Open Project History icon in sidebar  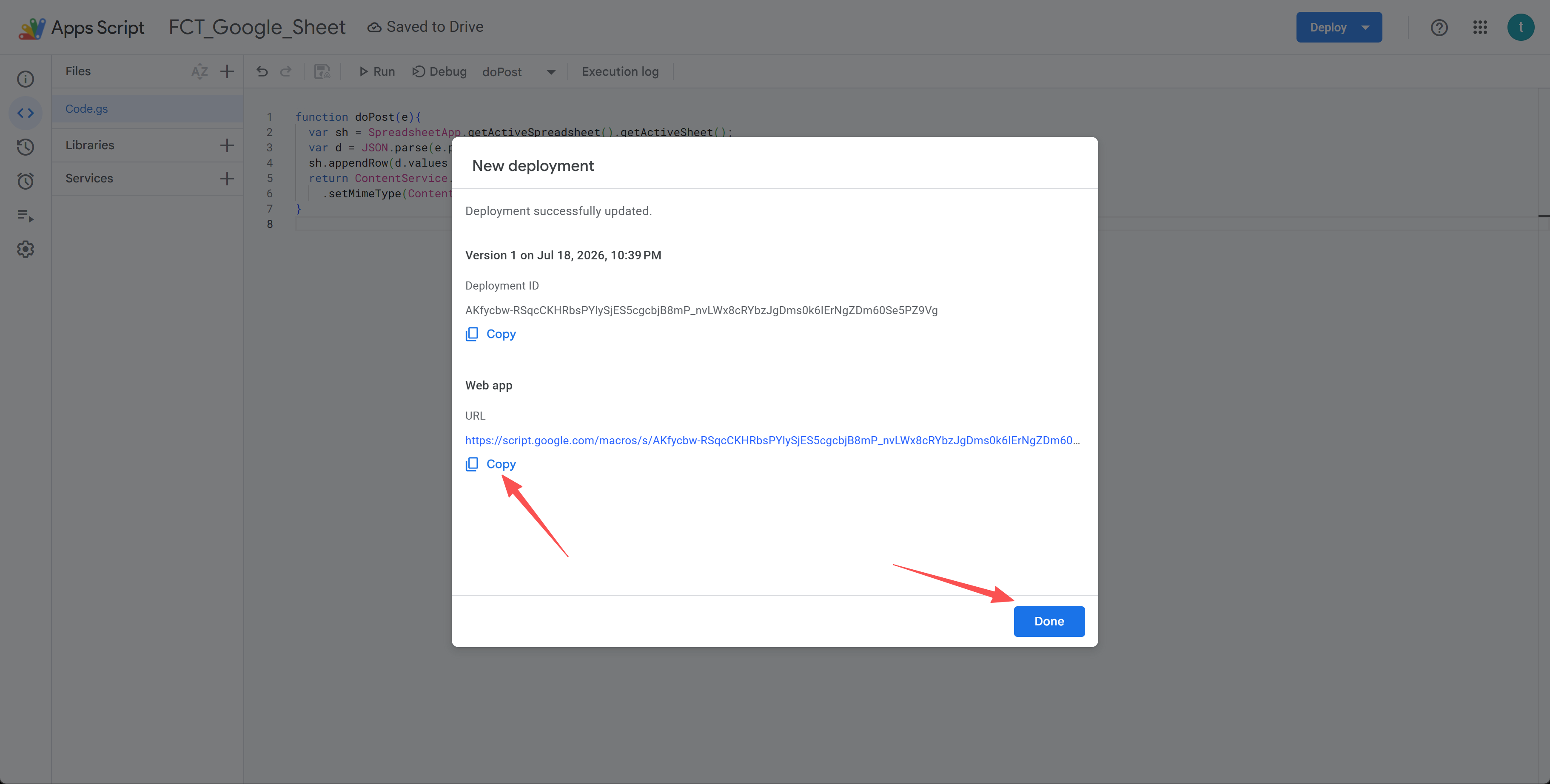click(25, 147)
